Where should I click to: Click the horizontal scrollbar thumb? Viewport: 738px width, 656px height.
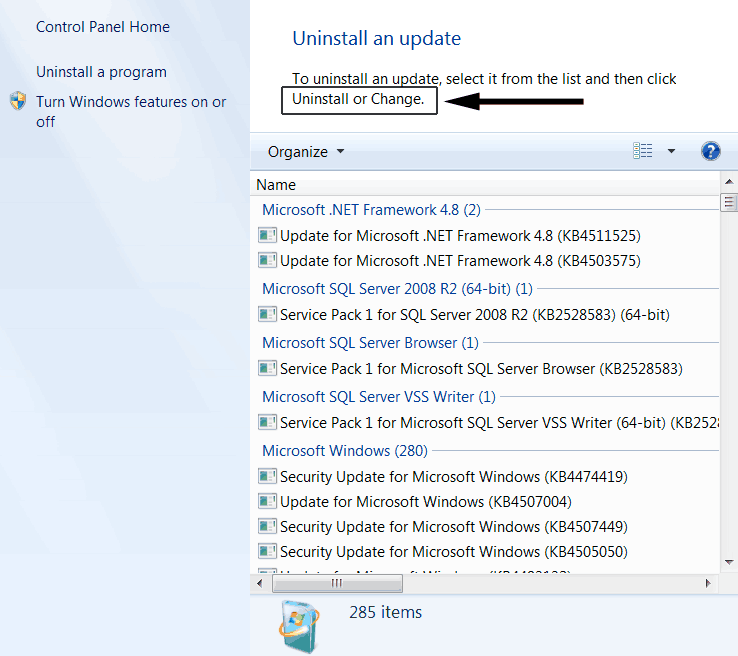(337, 584)
